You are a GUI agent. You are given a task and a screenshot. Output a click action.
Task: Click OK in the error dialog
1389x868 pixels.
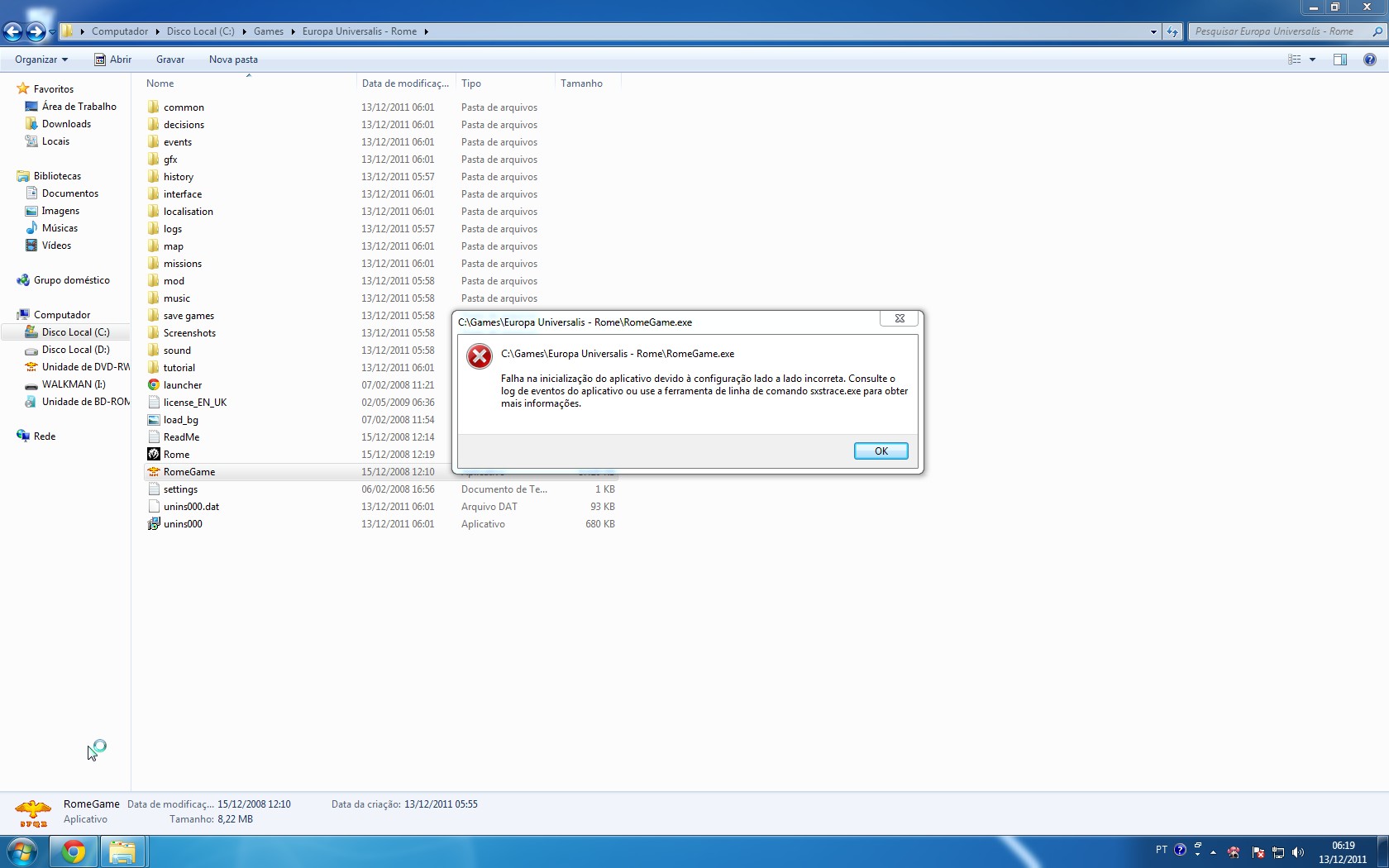[881, 451]
